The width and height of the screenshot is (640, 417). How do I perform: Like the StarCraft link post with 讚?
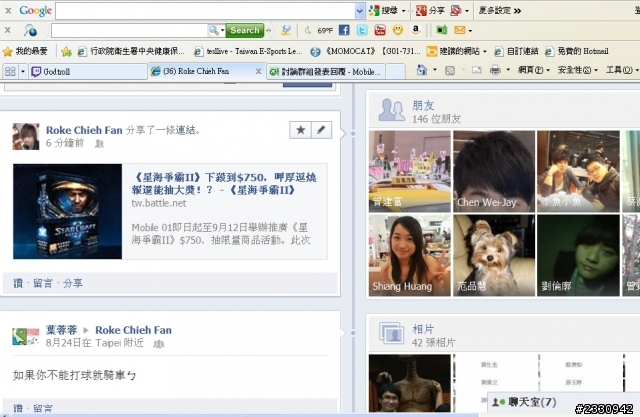click(x=18, y=283)
